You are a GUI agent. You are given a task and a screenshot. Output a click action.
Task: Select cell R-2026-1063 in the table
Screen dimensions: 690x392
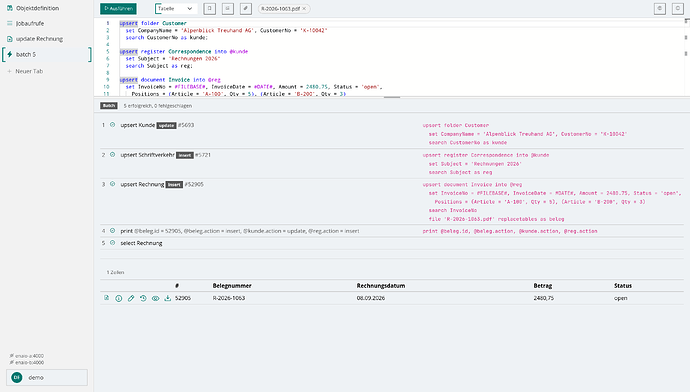(229, 298)
